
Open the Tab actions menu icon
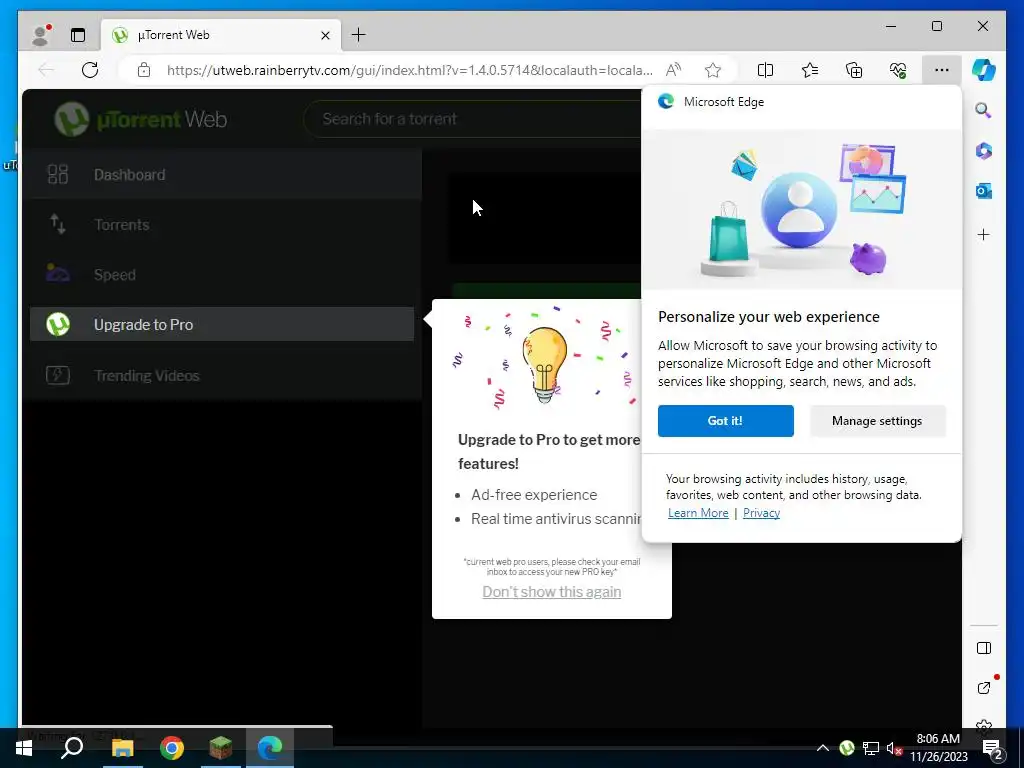pos(78,35)
